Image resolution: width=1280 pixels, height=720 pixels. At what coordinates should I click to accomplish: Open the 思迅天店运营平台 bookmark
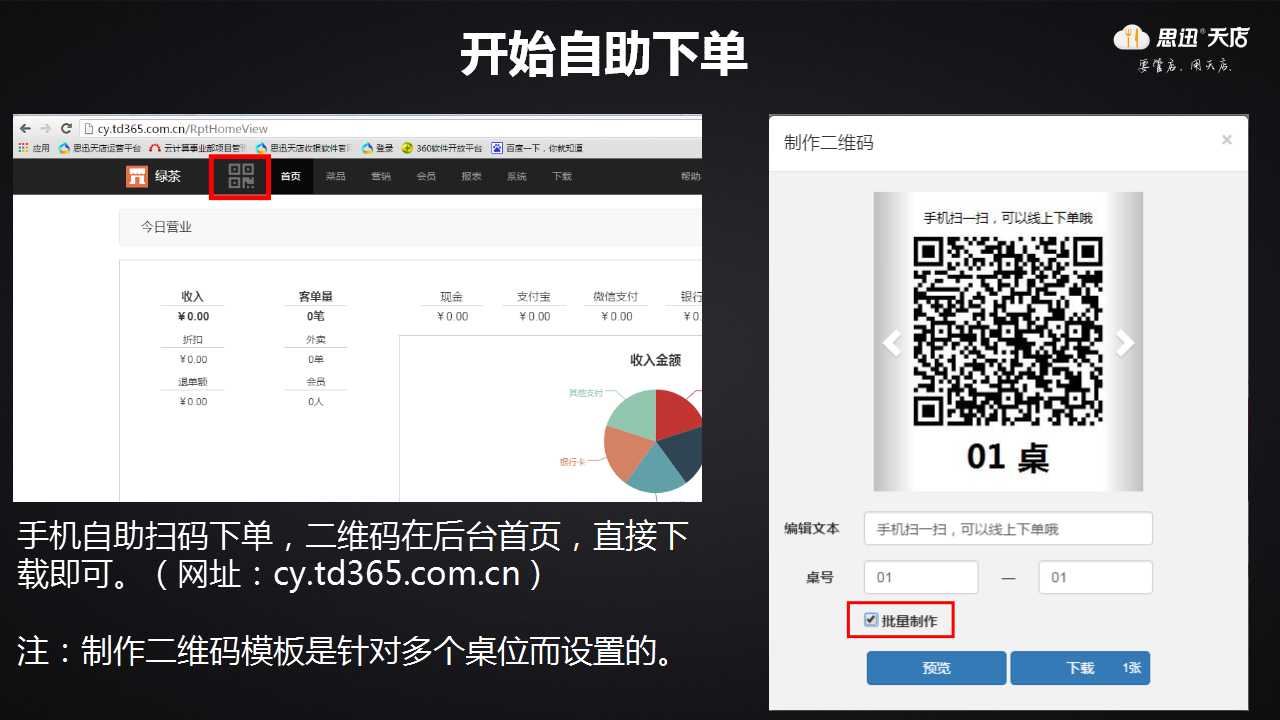coord(100,148)
